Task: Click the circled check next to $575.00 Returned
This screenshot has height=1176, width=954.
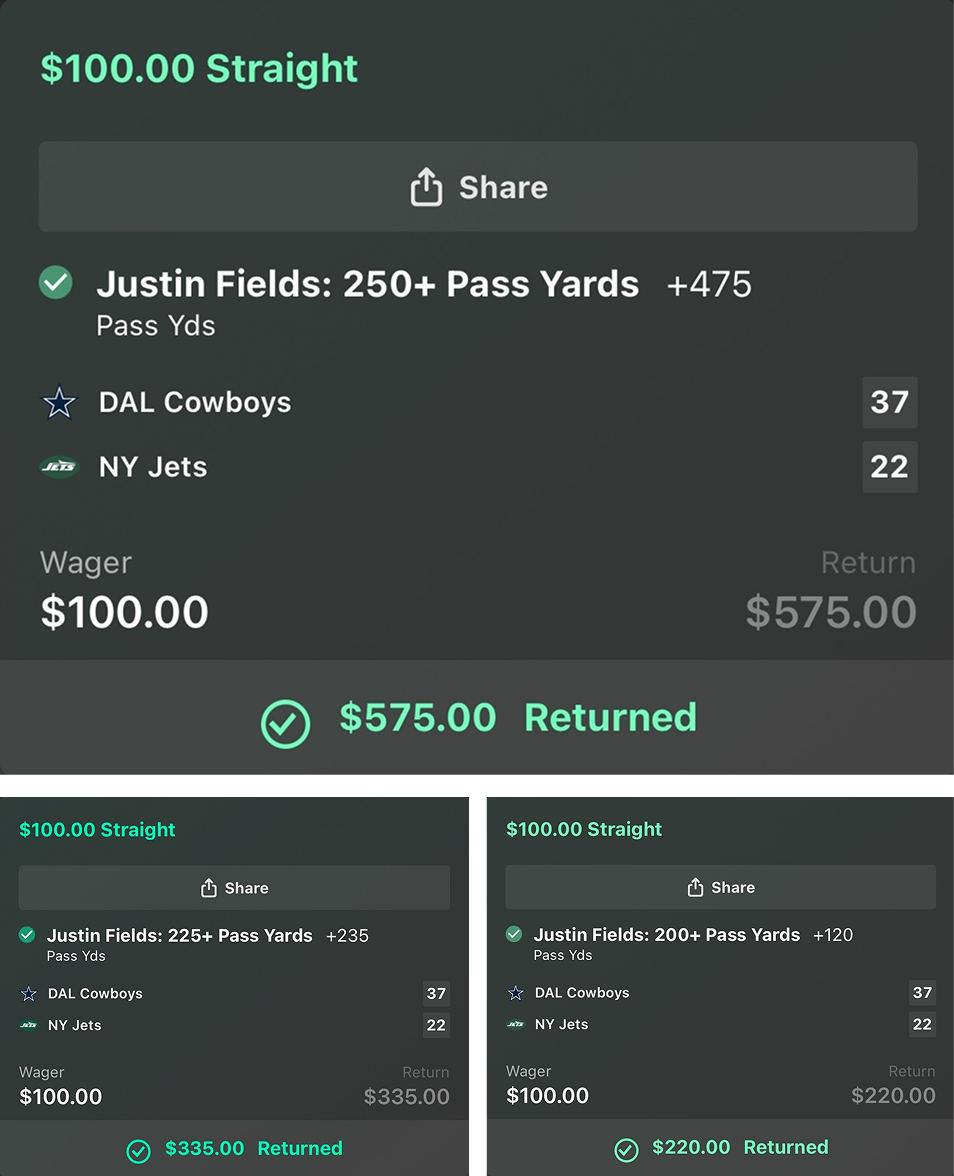Action: tap(285, 722)
